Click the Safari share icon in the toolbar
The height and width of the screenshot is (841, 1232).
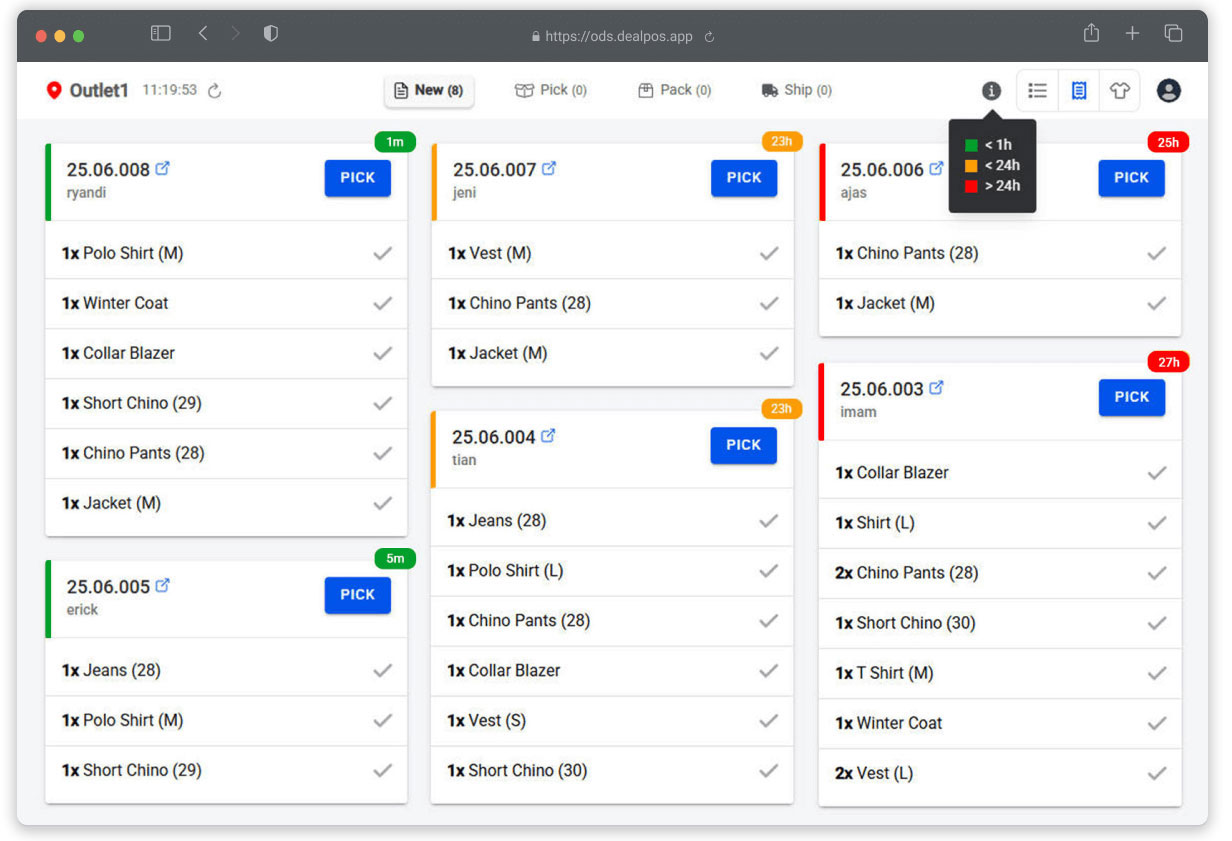(x=1091, y=33)
